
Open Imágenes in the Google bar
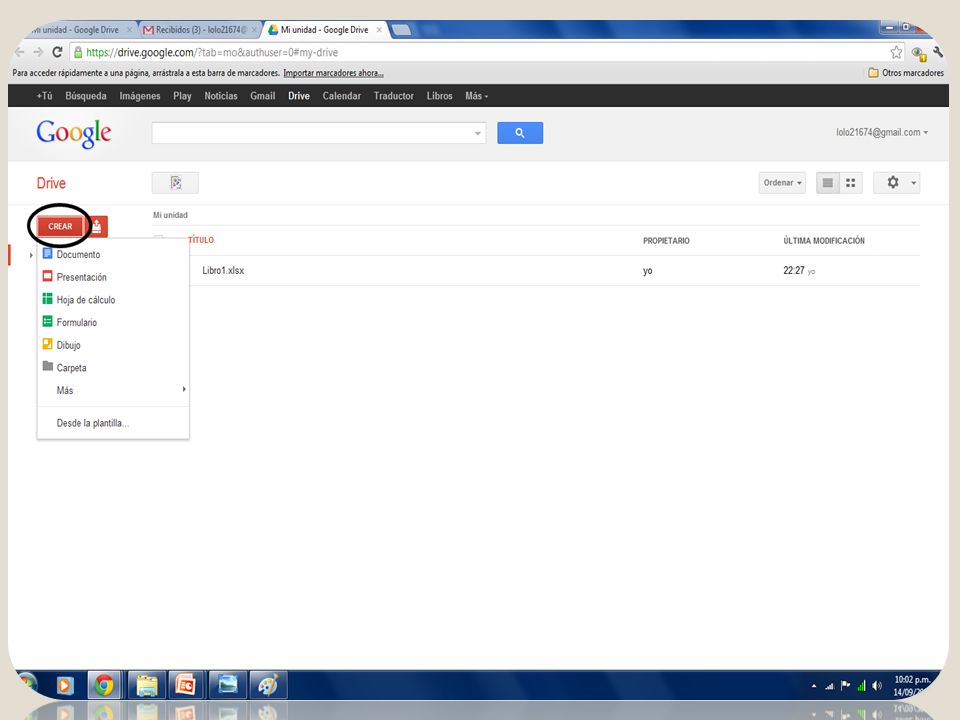(x=140, y=96)
